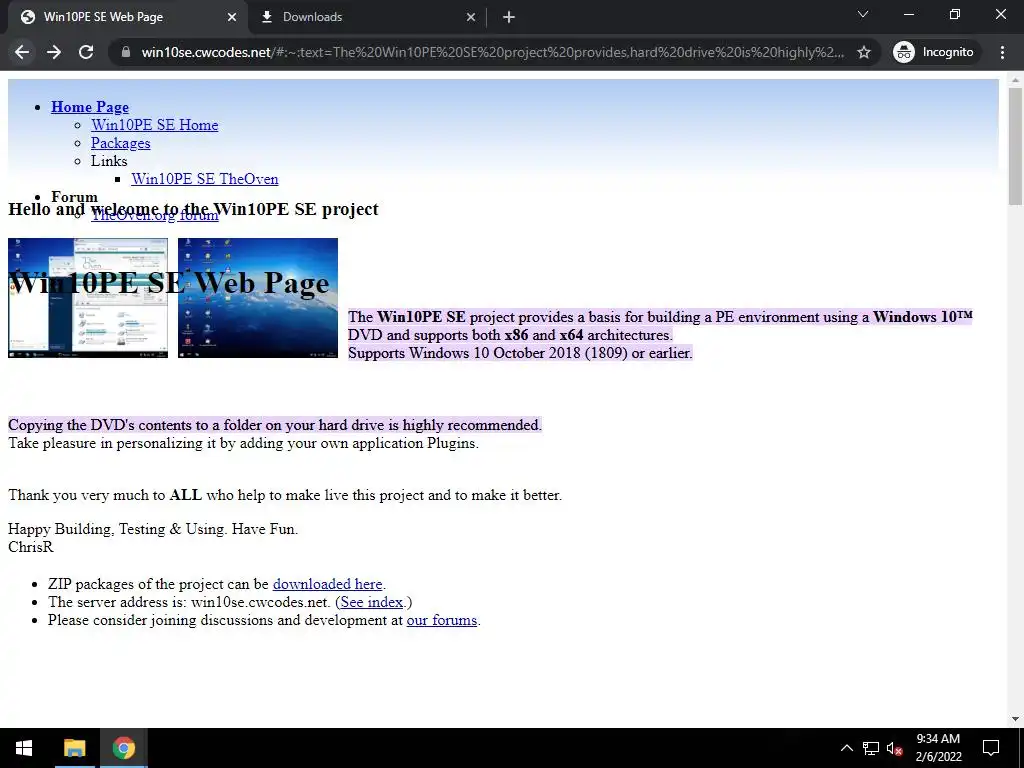
Task: Click the 'Win10PE SE Web Page' heading
Action: point(168,283)
